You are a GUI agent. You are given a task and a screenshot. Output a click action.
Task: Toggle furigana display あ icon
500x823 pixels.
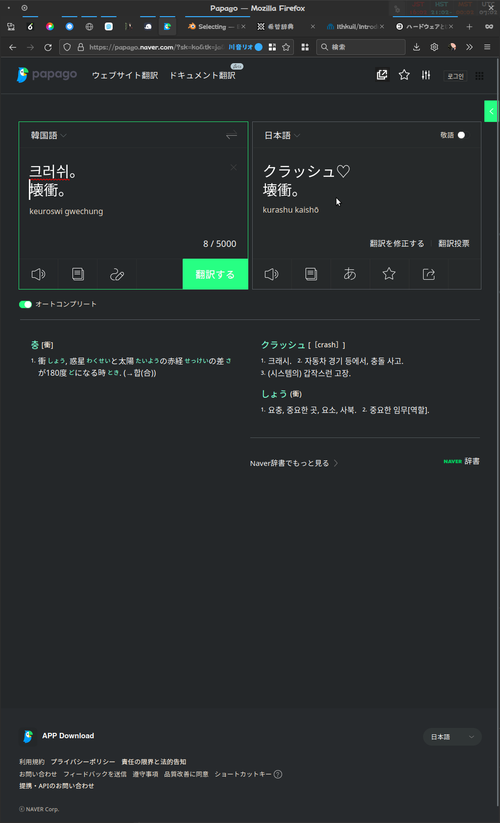(350, 274)
